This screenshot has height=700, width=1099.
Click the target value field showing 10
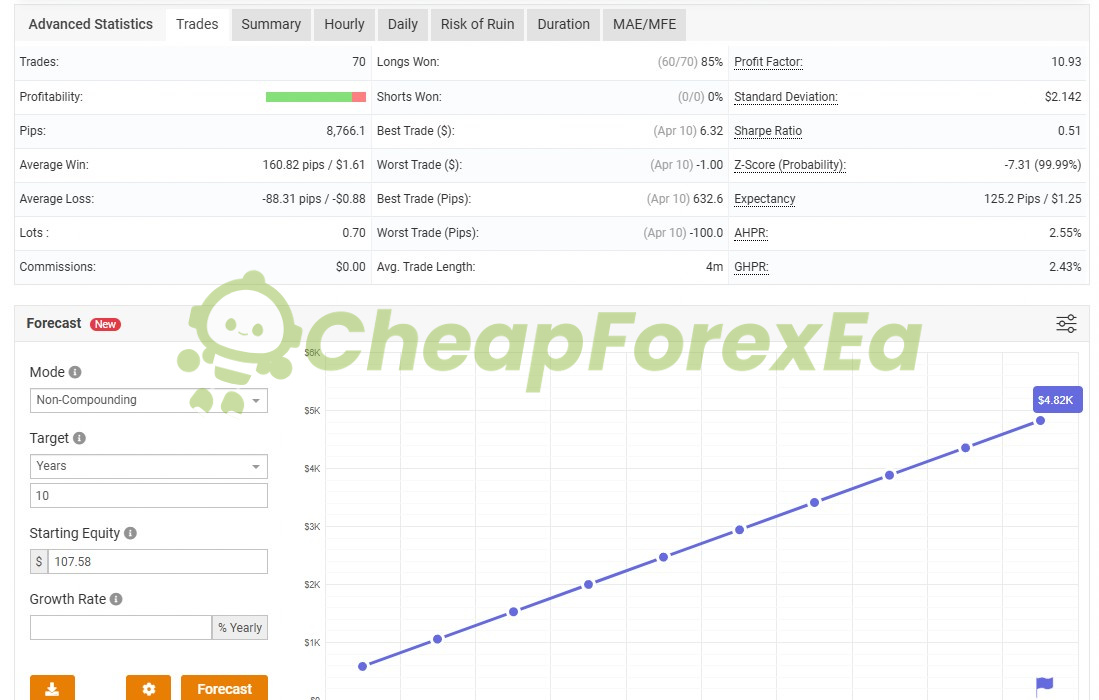pos(149,495)
